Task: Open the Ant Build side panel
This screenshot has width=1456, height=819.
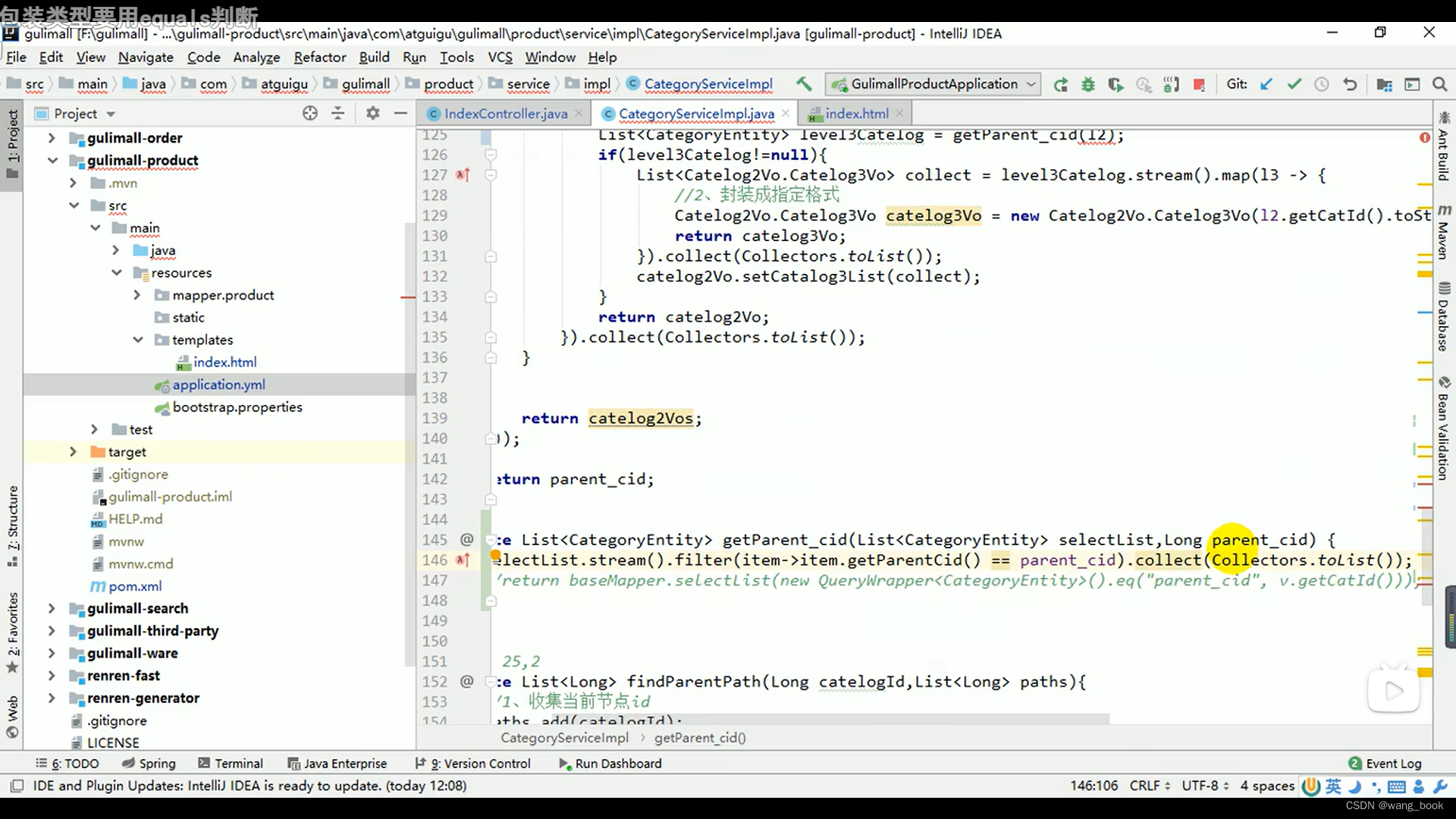Action: 1443,146
